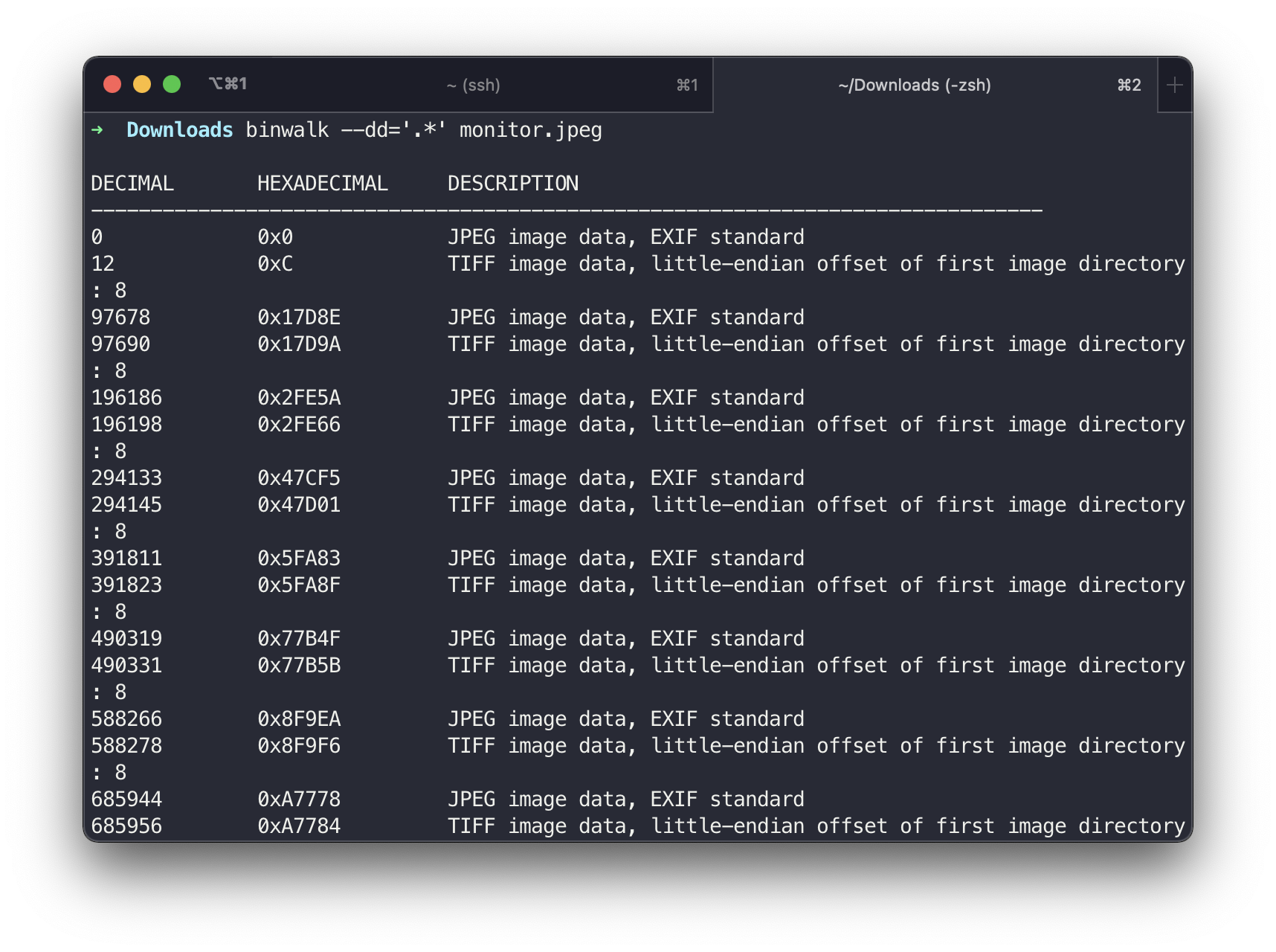Click the decimal offset 196186
This screenshot has height=952, width=1276.
126,398
